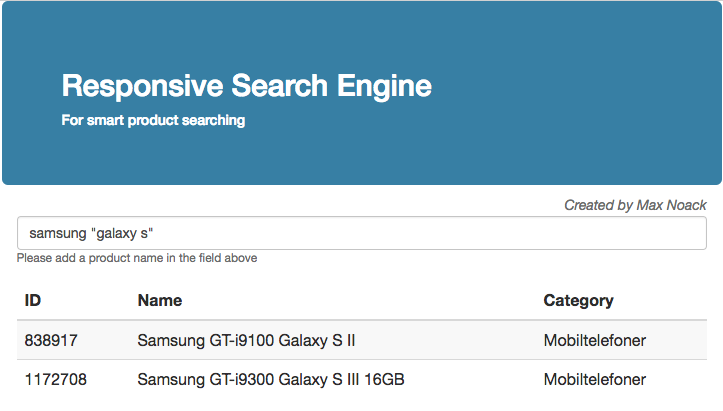Select the Samsung GT-i9300 Galaxy S III name

(270, 380)
